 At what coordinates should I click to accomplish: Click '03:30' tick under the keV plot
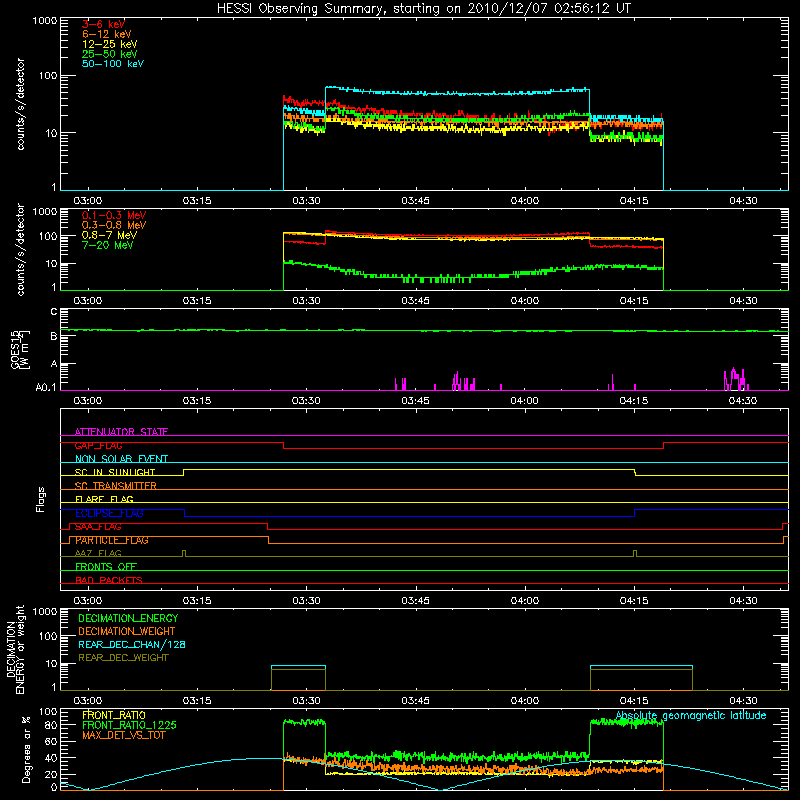tap(306, 201)
